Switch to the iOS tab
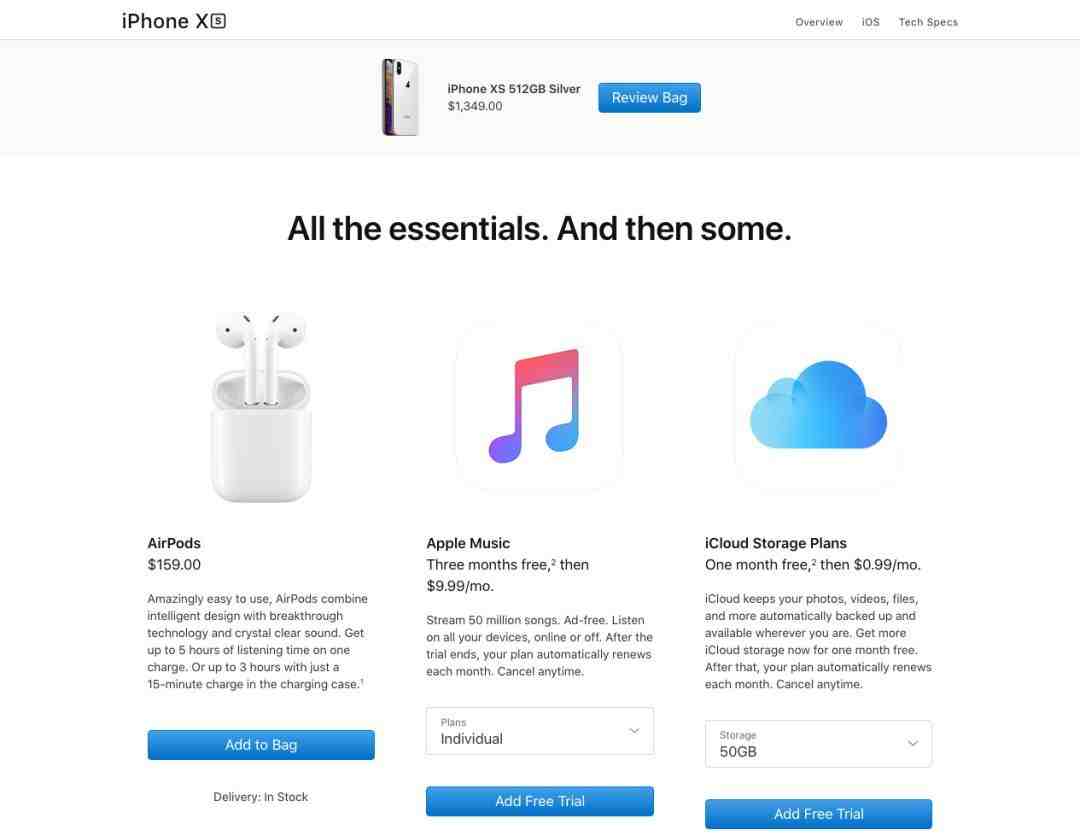Viewport: 1080px width, 836px height. 871,22
